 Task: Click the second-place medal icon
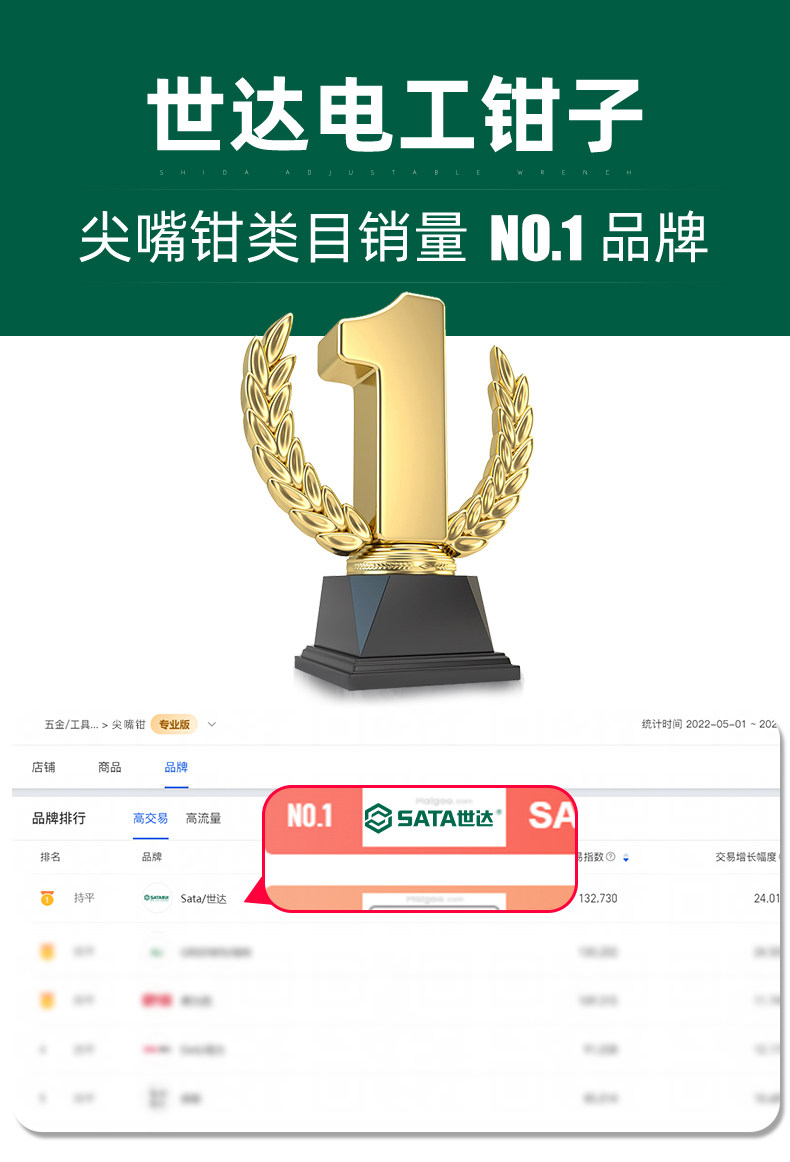tap(47, 952)
